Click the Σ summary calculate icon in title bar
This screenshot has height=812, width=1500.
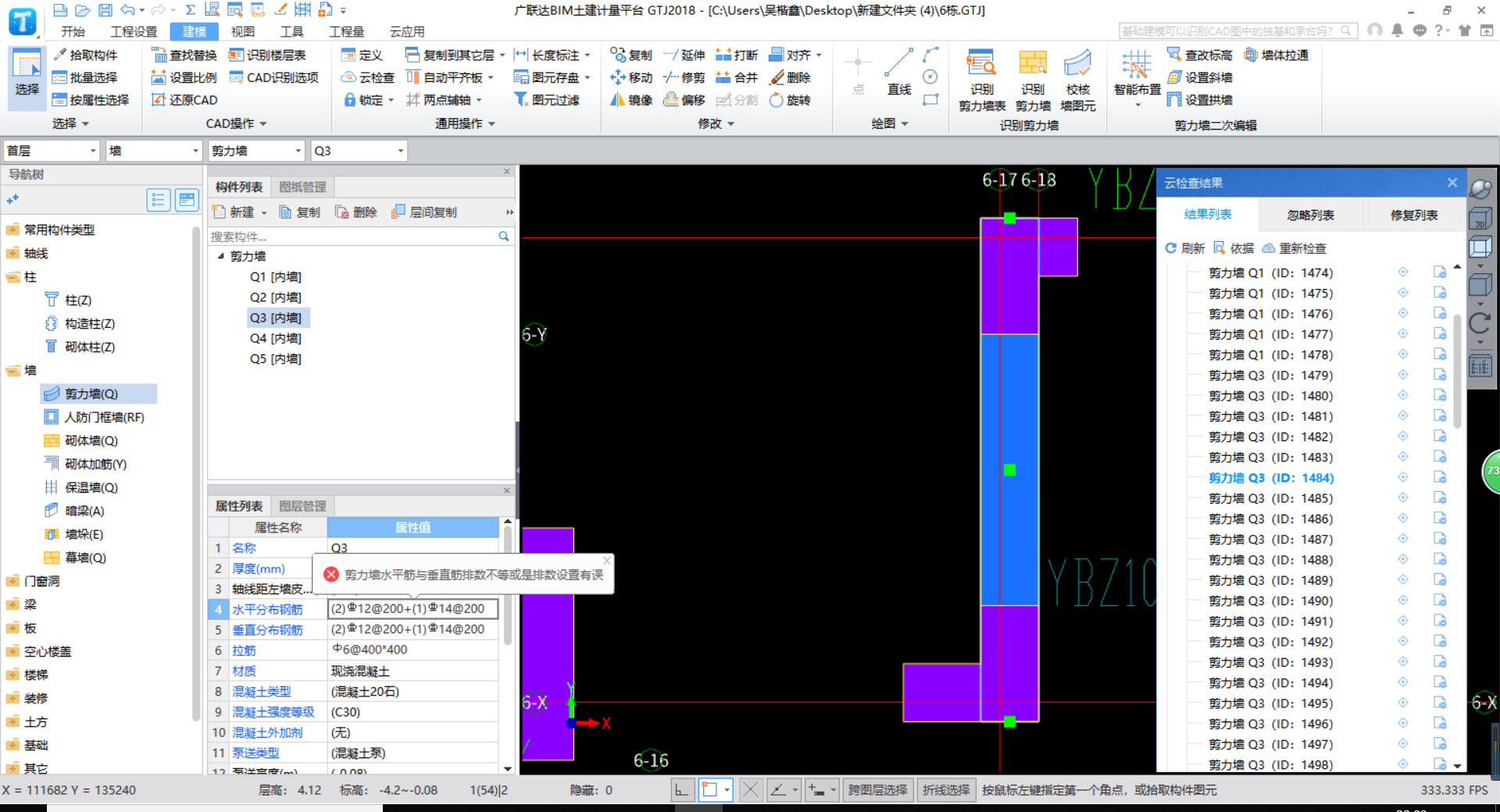191,10
